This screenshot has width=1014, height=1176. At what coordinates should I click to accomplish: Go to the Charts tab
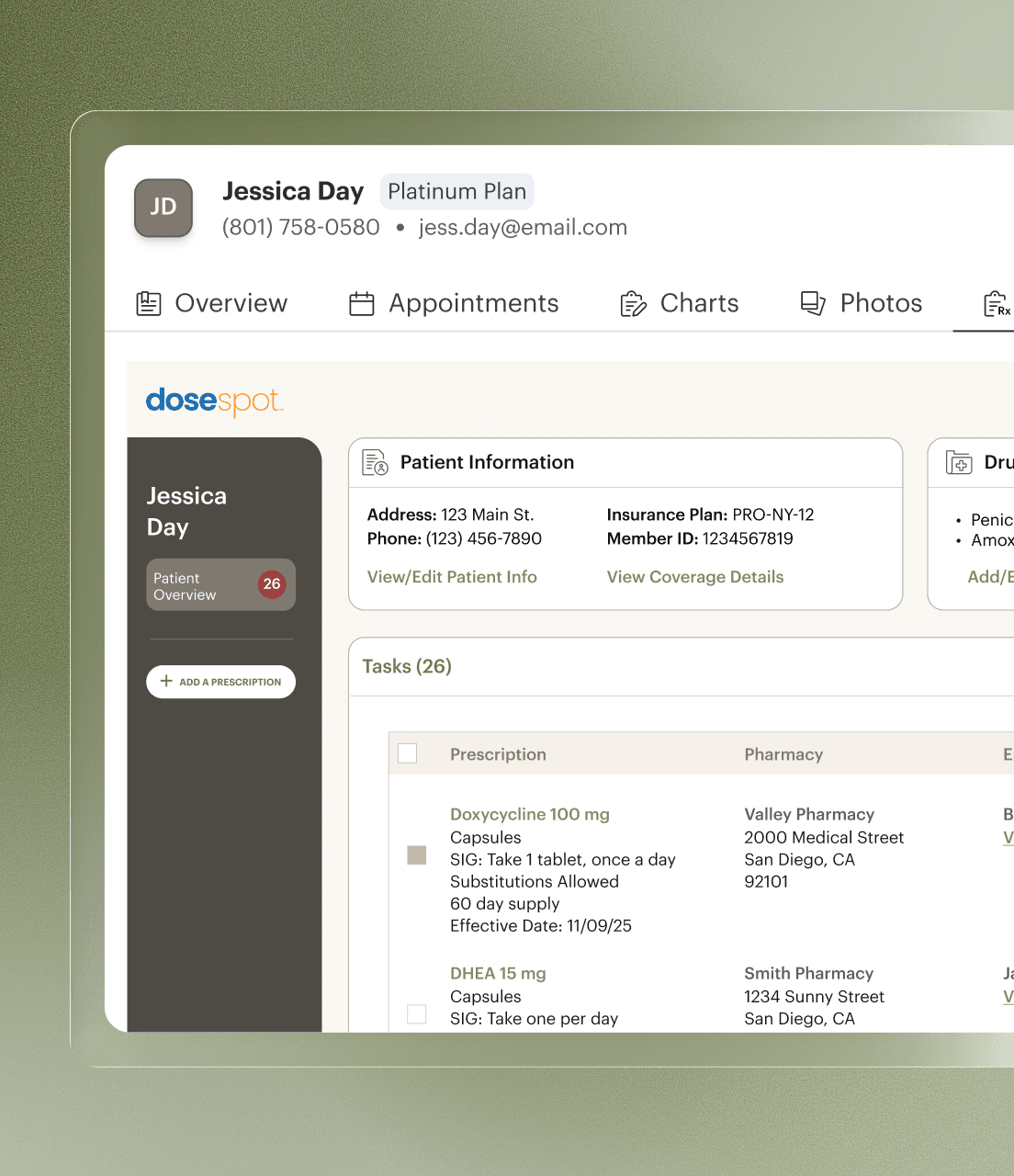[x=680, y=303]
